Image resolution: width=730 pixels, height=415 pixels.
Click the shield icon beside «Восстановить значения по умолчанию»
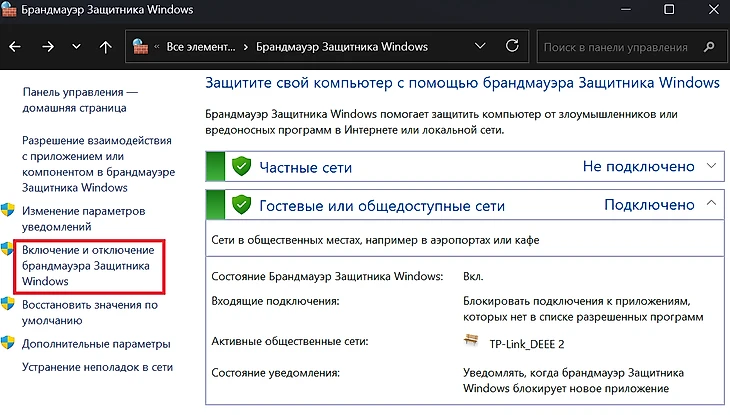(x=7, y=304)
